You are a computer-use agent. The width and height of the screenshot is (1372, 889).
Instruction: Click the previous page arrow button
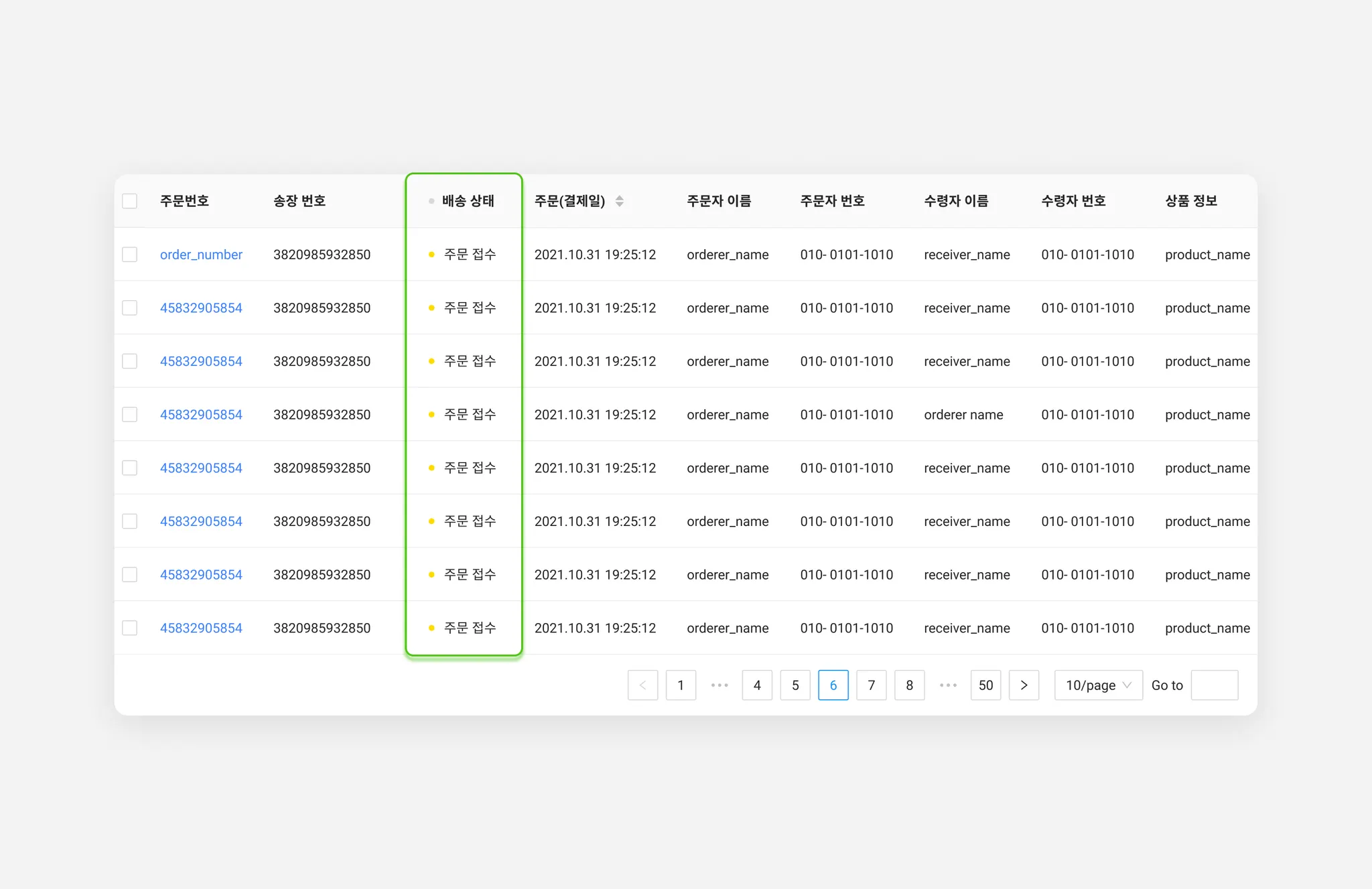pyautogui.click(x=642, y=685)
